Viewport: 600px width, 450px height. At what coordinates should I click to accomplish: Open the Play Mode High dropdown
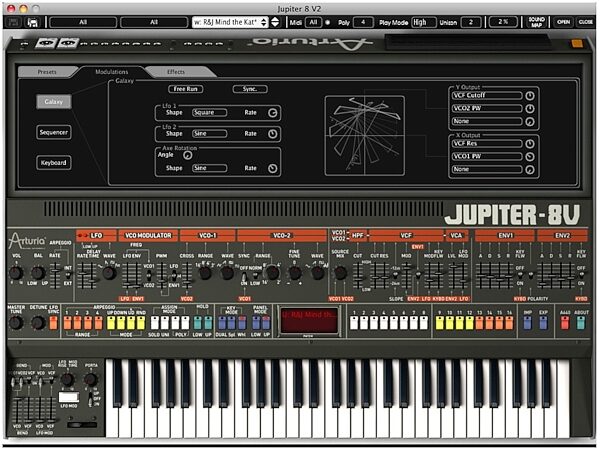pos(424,22)
